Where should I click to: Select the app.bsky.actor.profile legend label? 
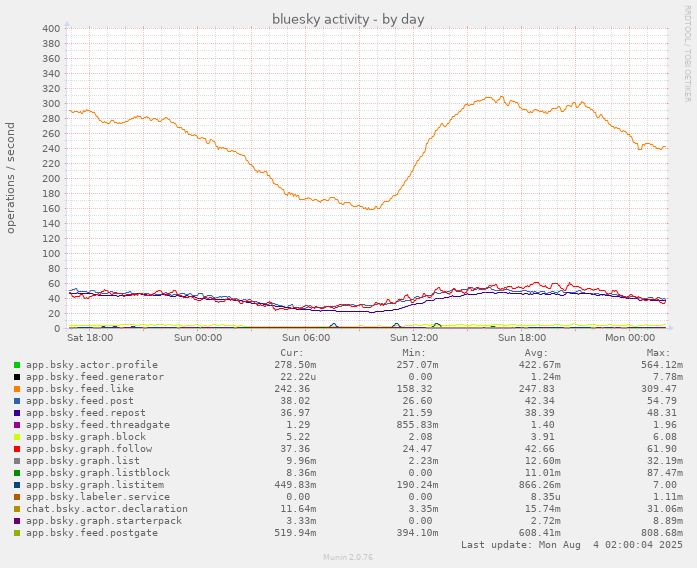92,365
